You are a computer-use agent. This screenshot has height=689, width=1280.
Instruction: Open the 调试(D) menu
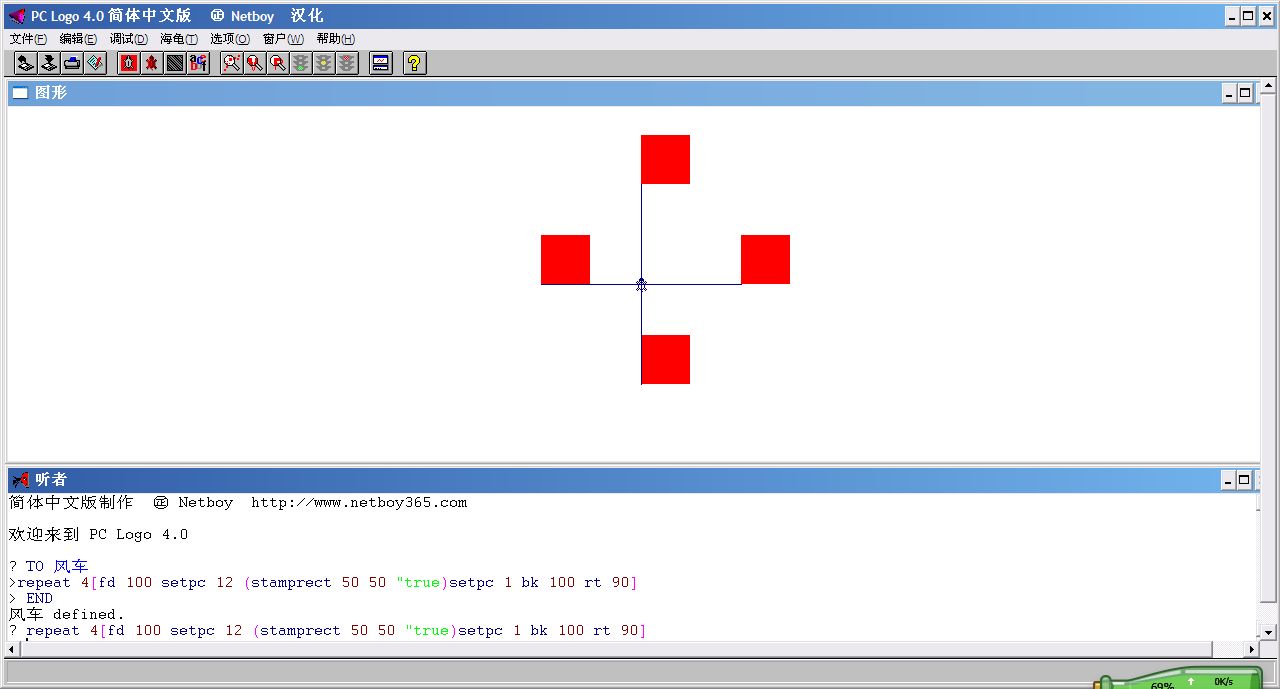pos(128,39)
